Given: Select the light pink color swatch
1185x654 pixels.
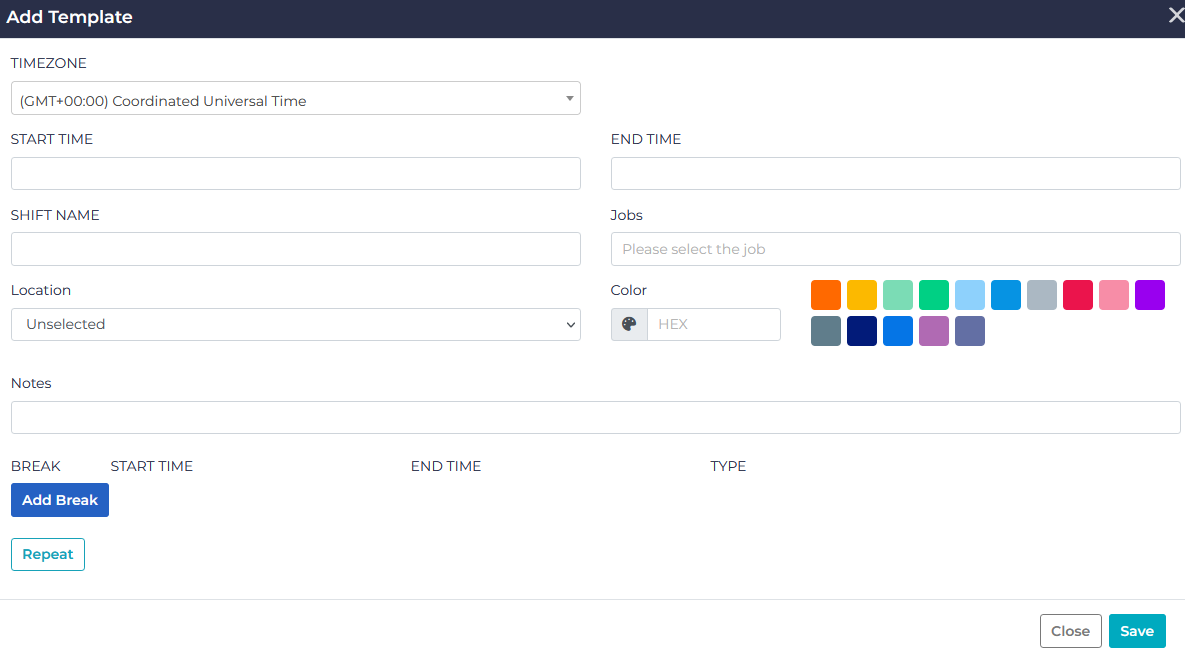Looking at the screenshot, I should pos(1114,294).
